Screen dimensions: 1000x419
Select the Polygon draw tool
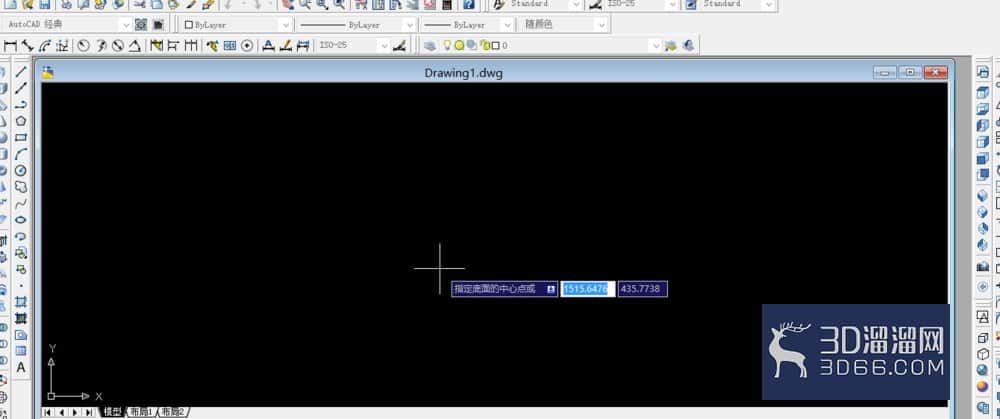pos(21,121)
